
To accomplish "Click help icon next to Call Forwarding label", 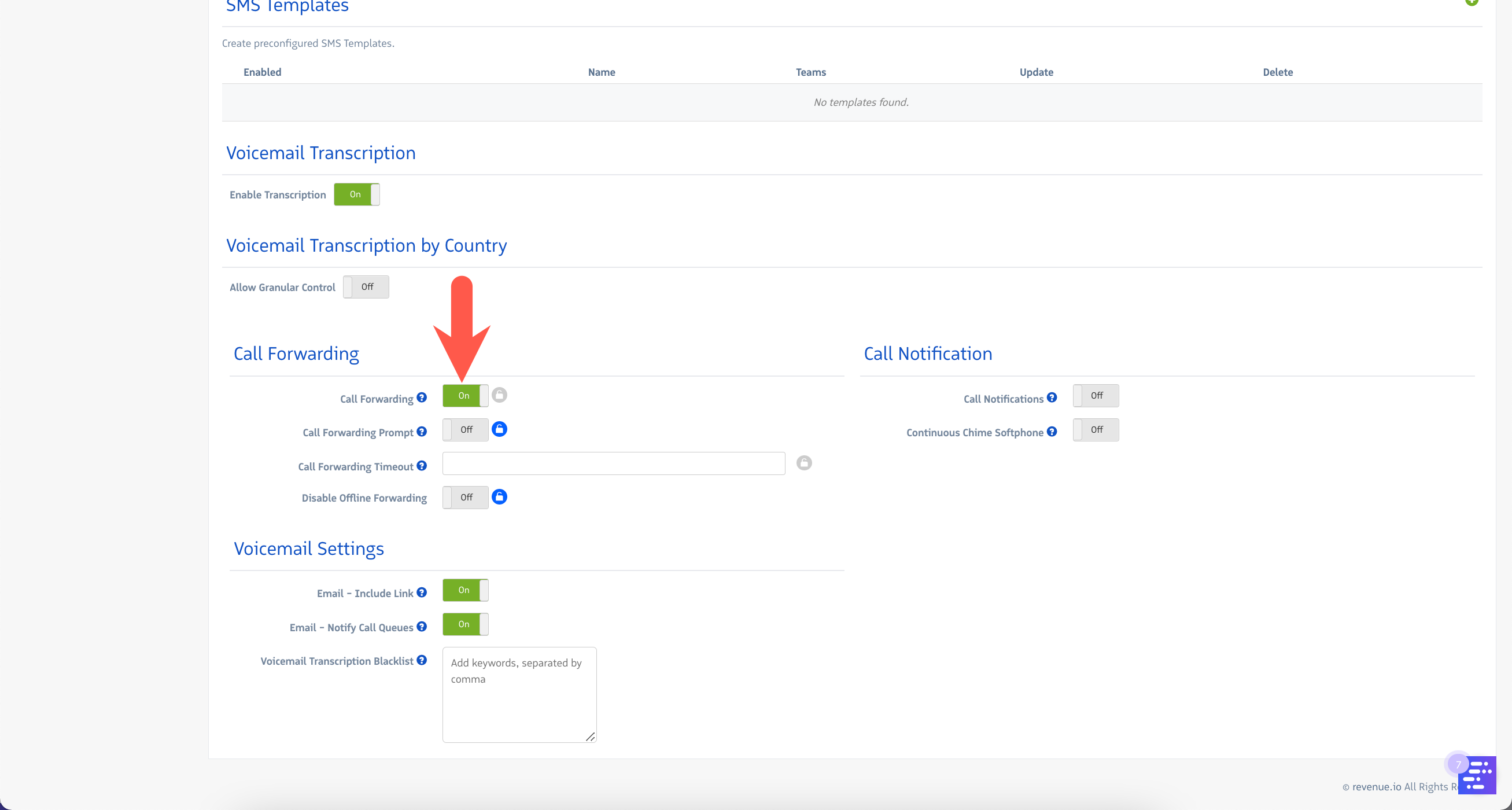I will pyautogui.click(x=422, y=398).
